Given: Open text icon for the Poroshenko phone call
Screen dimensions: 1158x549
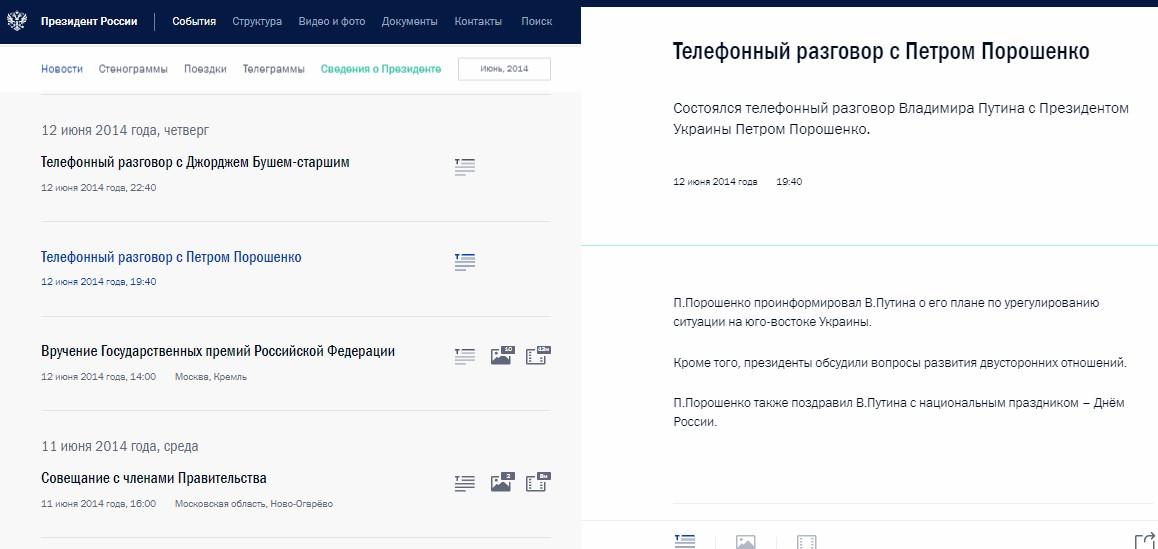Looking at the screenshot, I should 464,262.
